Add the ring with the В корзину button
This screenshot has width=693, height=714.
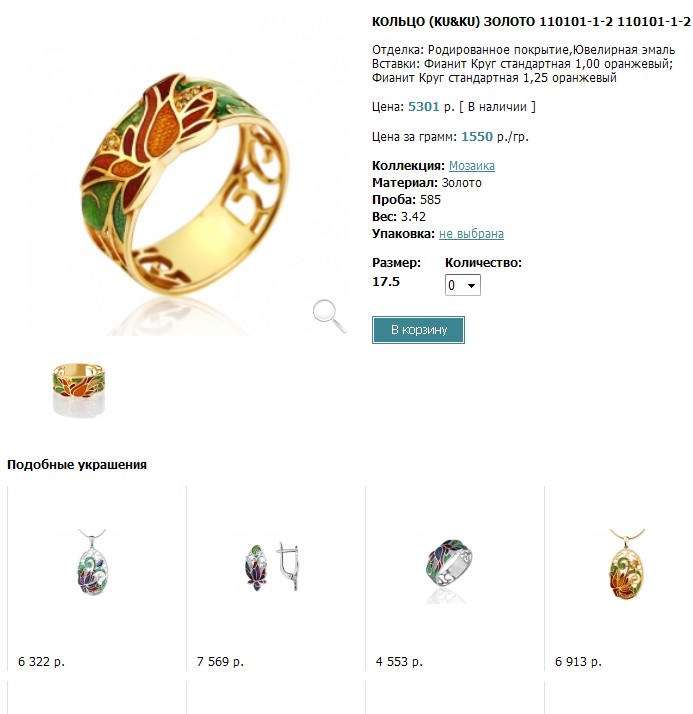pos(418,330)
